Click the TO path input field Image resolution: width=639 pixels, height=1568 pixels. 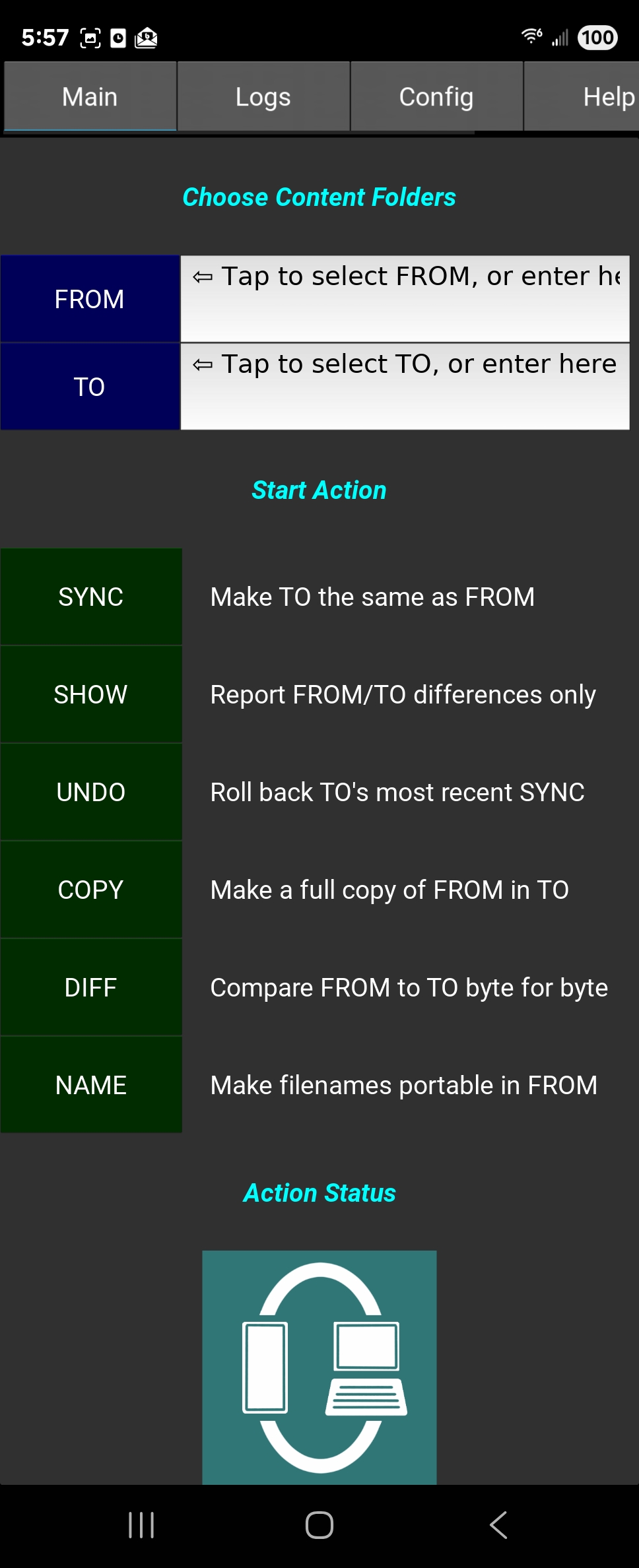405,387
